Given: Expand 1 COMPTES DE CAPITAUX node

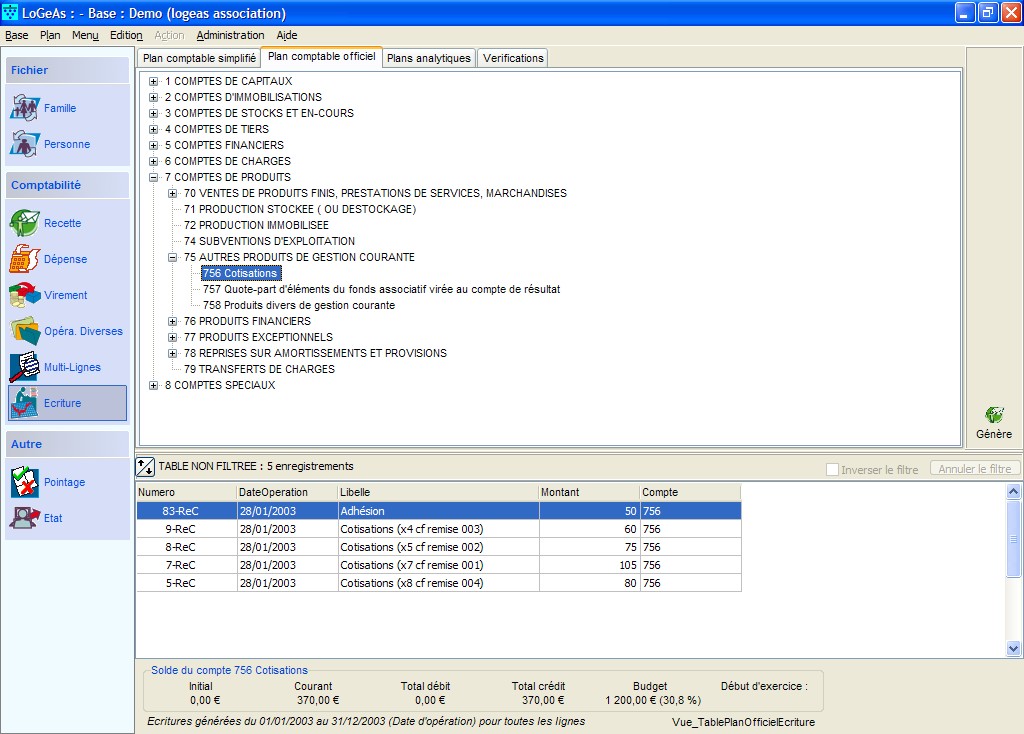Looking at the screenshot, I should pos(154,81).
